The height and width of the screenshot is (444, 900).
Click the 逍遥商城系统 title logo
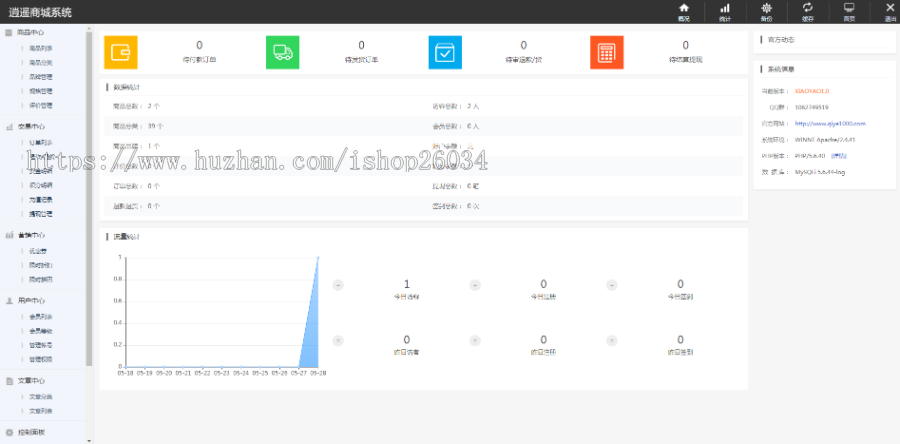point(40,12)
